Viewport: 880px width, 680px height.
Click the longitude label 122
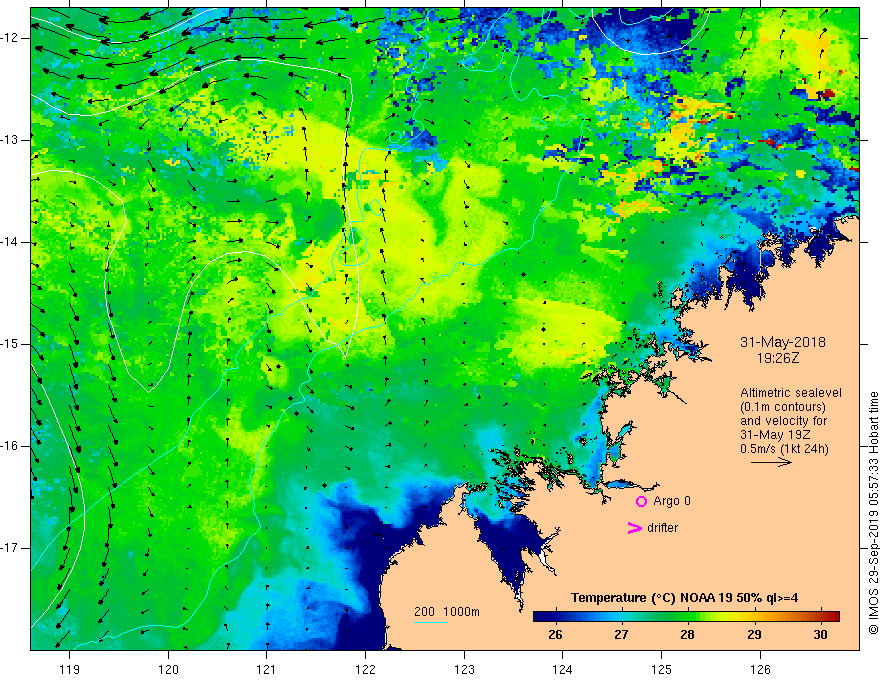(x=365, y=669)
